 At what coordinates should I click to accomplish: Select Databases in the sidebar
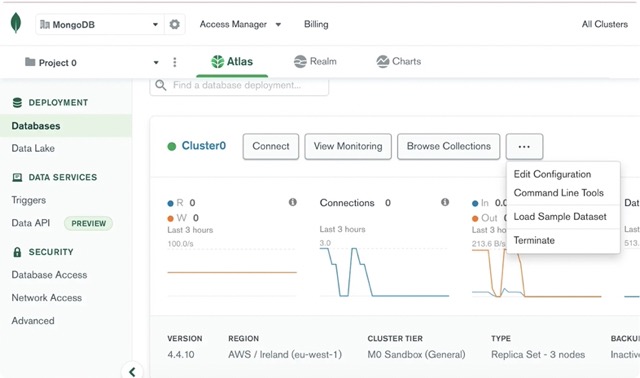[x=65, y=126]
